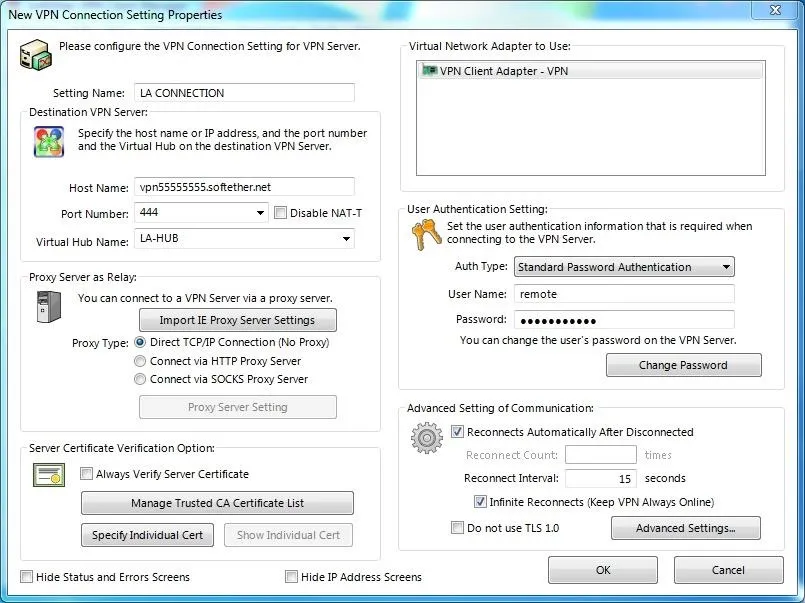Image resolution: width=805 pixels, height=603 pixels.
Task: Click Specify Individual Cert button
Action: [147, 535]
